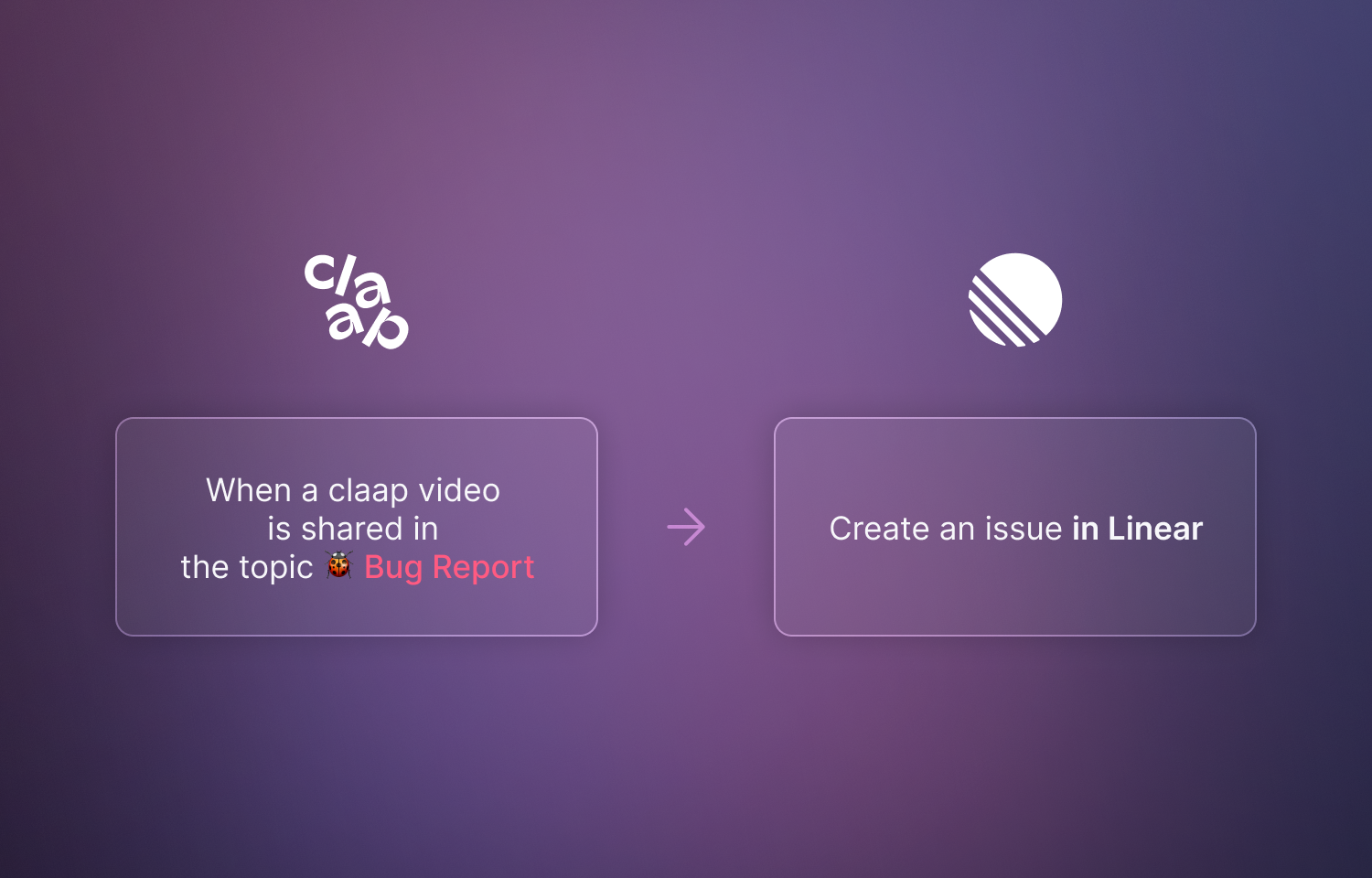The width and height of the screenshot is (1372, 878).
Task: Click the ladybug emoji icon
Action: 339,565
